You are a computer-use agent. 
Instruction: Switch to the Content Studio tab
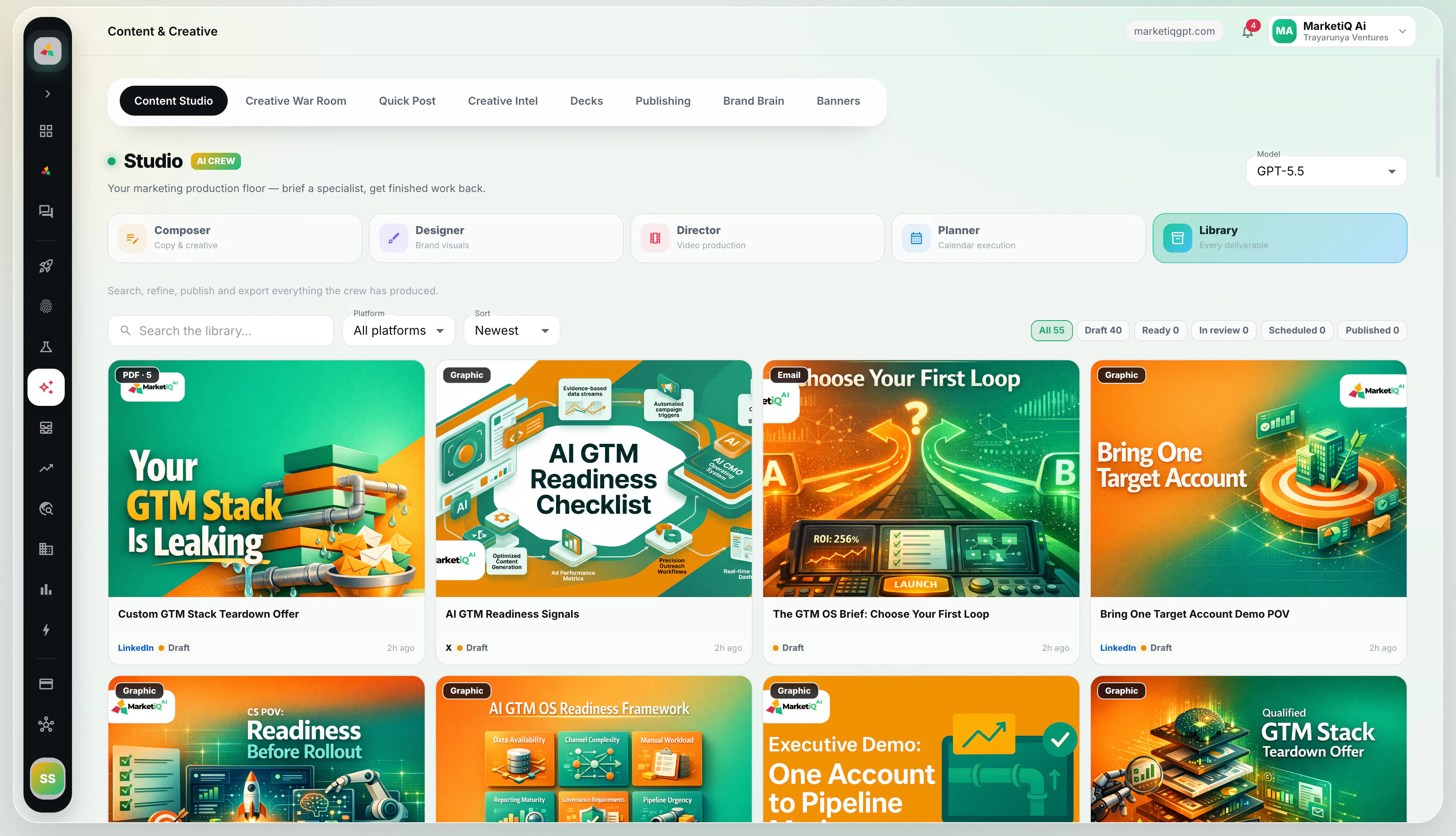point(174,101)
